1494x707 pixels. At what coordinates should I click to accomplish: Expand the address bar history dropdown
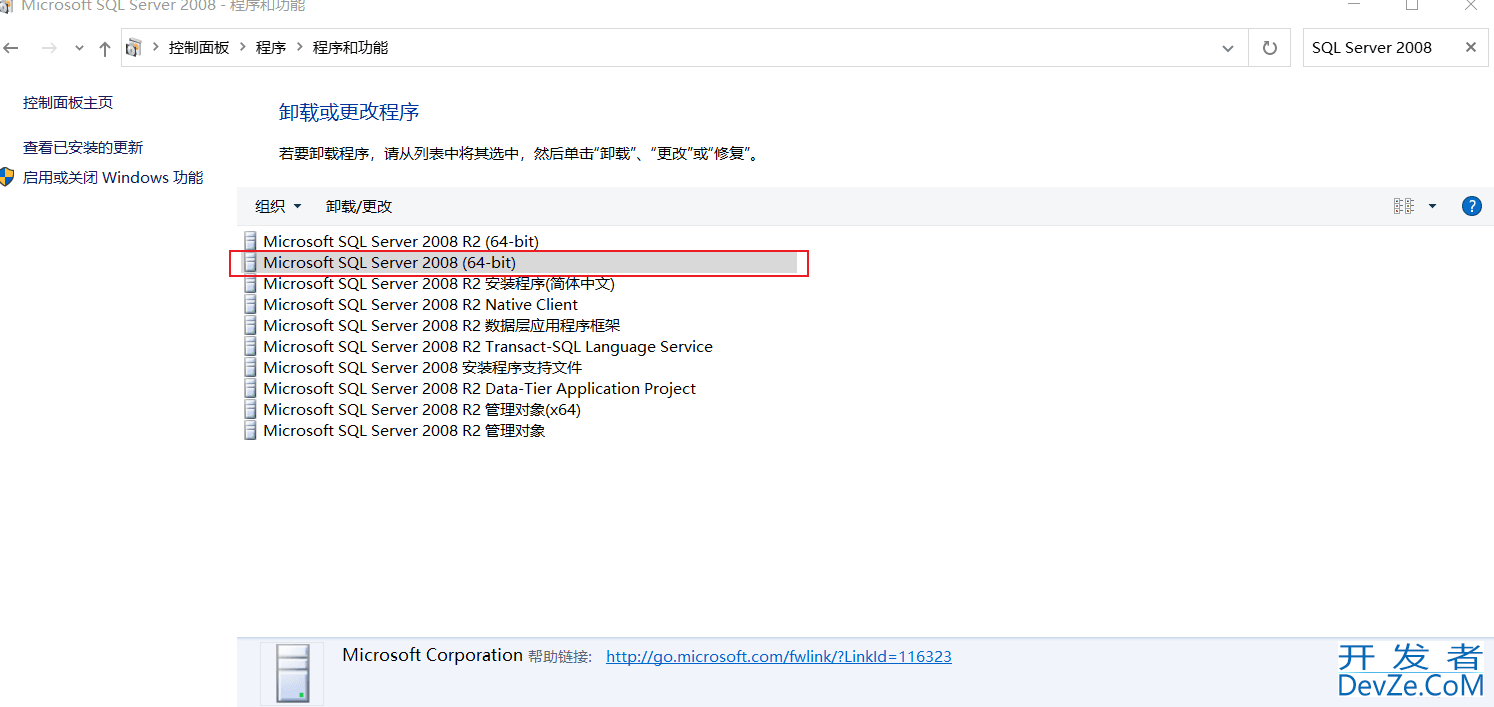tap(1228, 48)
